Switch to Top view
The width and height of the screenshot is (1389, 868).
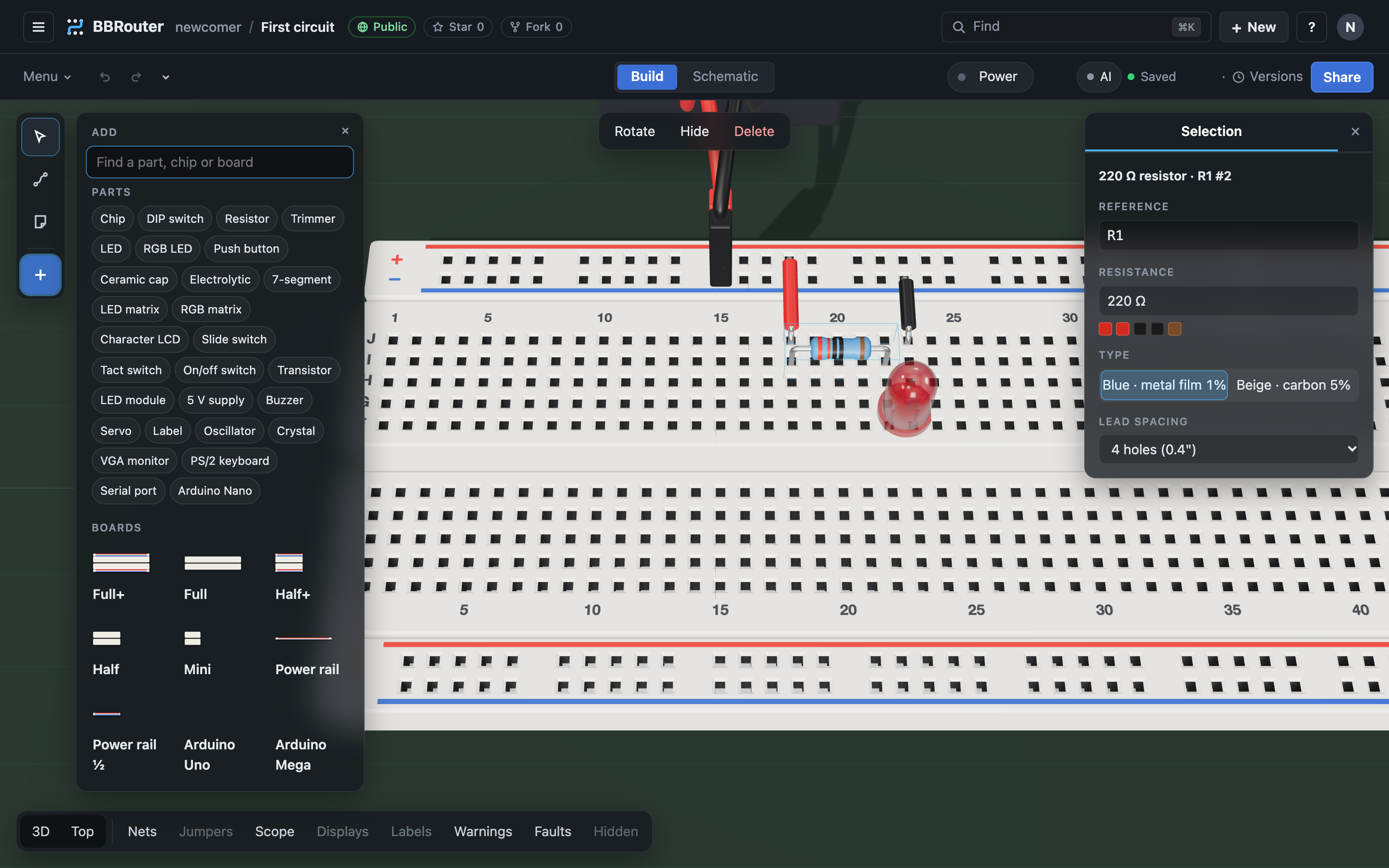[x=82, y=831]
